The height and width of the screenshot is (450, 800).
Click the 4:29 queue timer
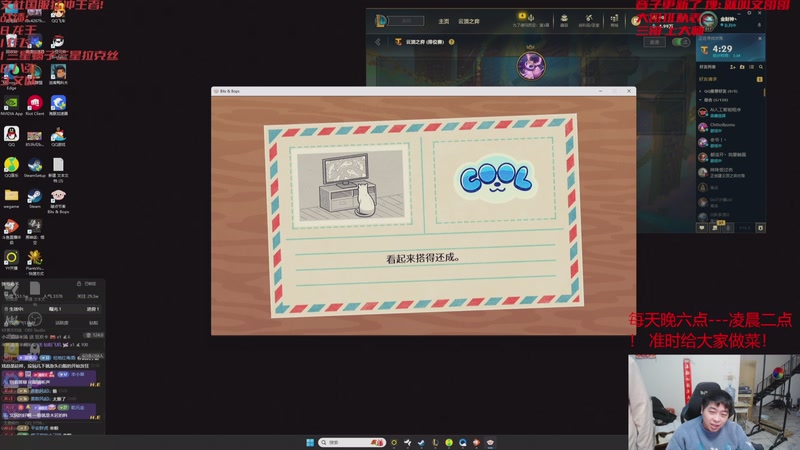tap(722, 49)
